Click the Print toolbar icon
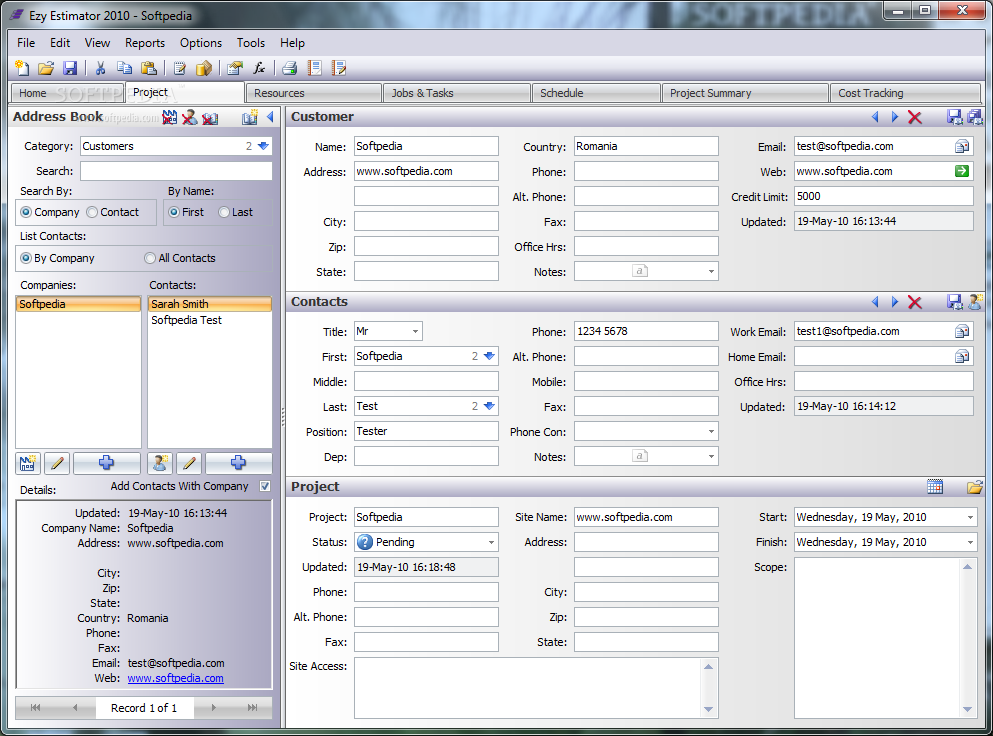The width and height of the screenshot is (993, 736). pos(290,68)
